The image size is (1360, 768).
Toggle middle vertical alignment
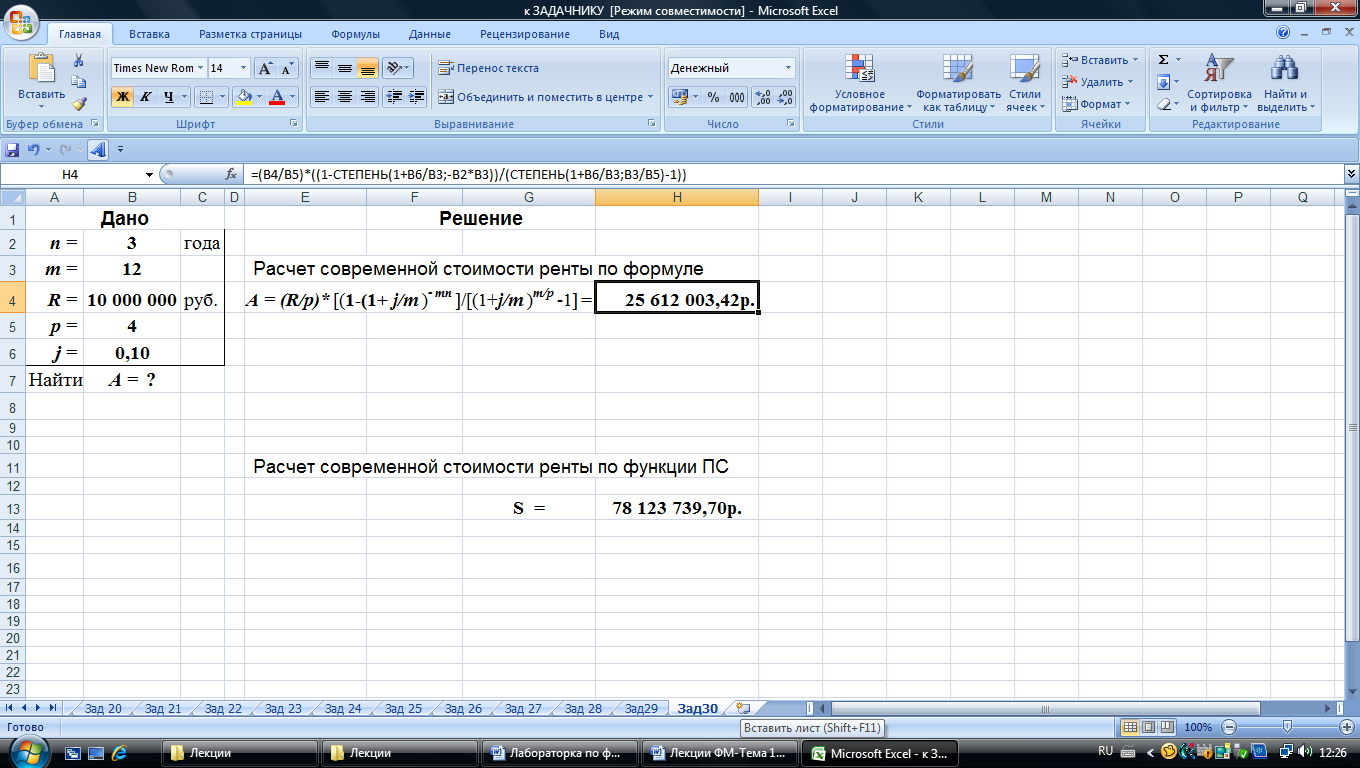click(345, 68)
